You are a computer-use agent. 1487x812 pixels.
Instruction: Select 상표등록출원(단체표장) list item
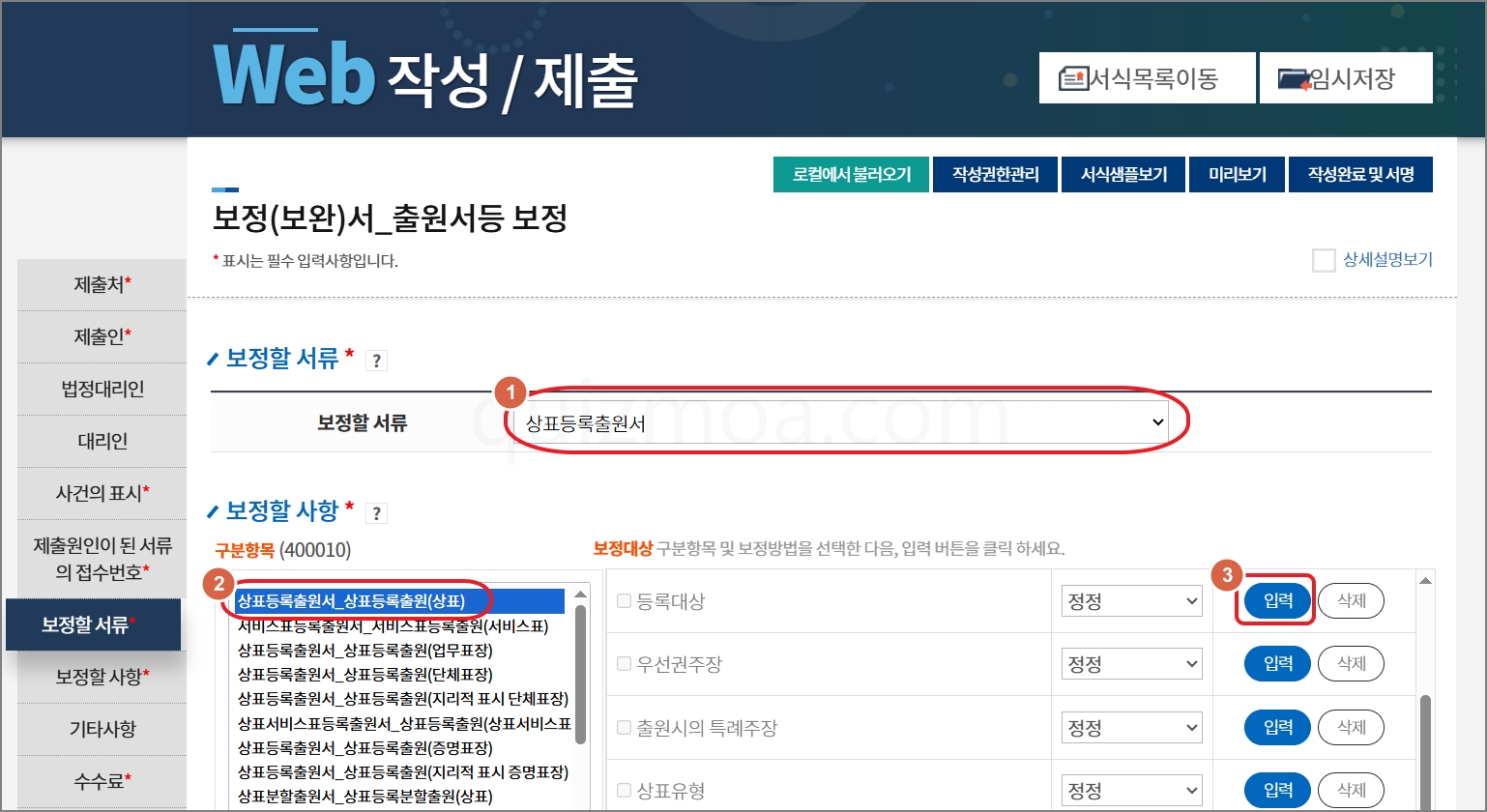(399, 675)
